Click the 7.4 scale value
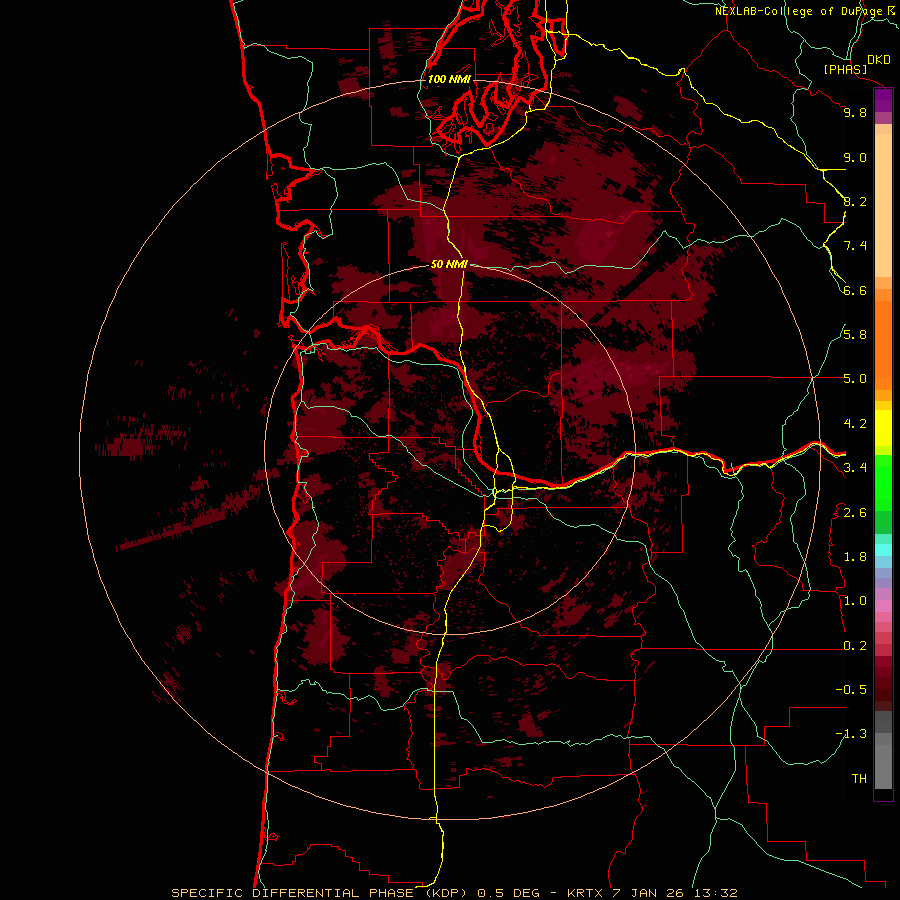 coord(855,246)
